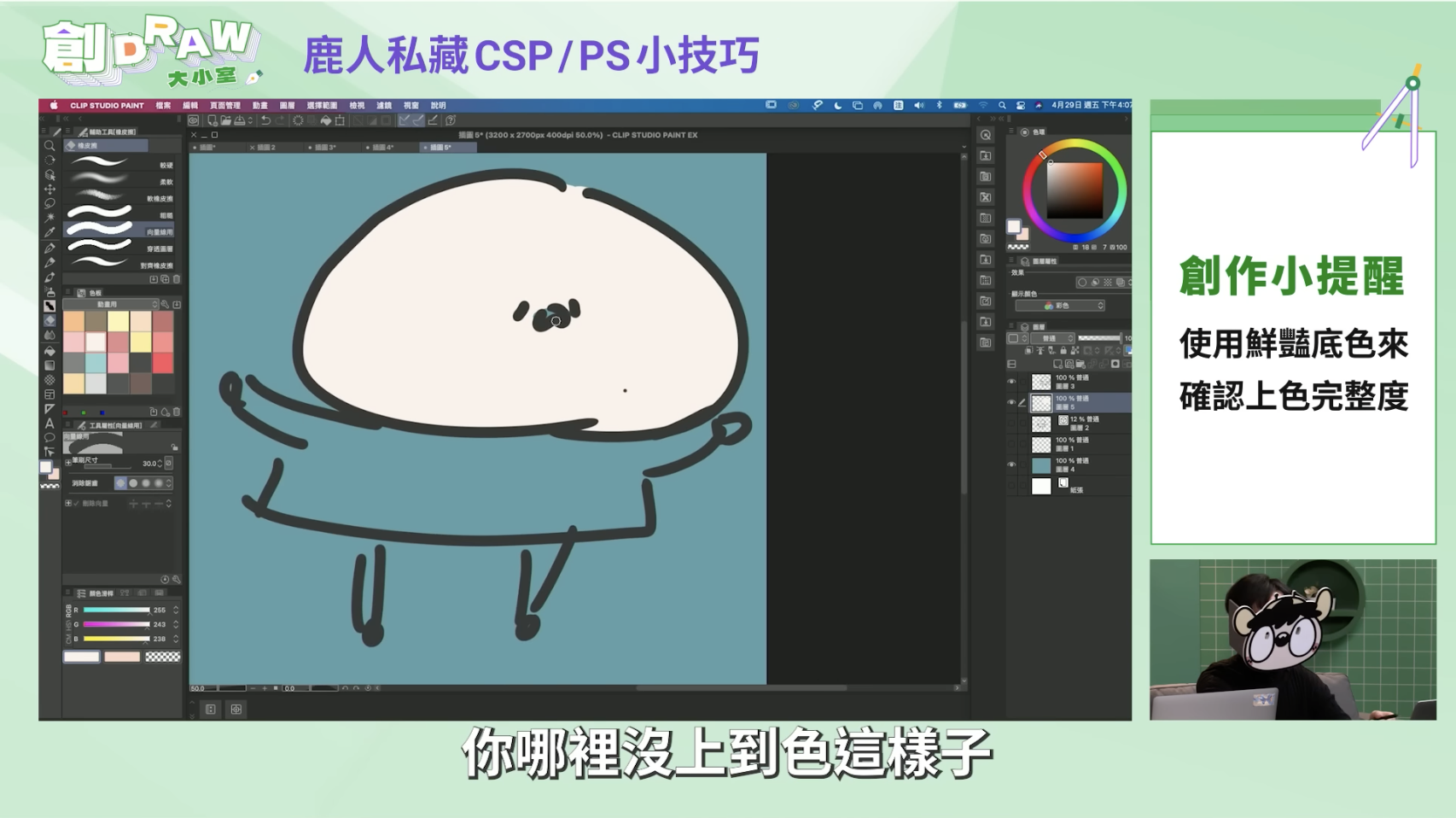Click the Open file folder icon
Screen dimensions: 1456x818
pyautogui.click(x=225, y=120)
